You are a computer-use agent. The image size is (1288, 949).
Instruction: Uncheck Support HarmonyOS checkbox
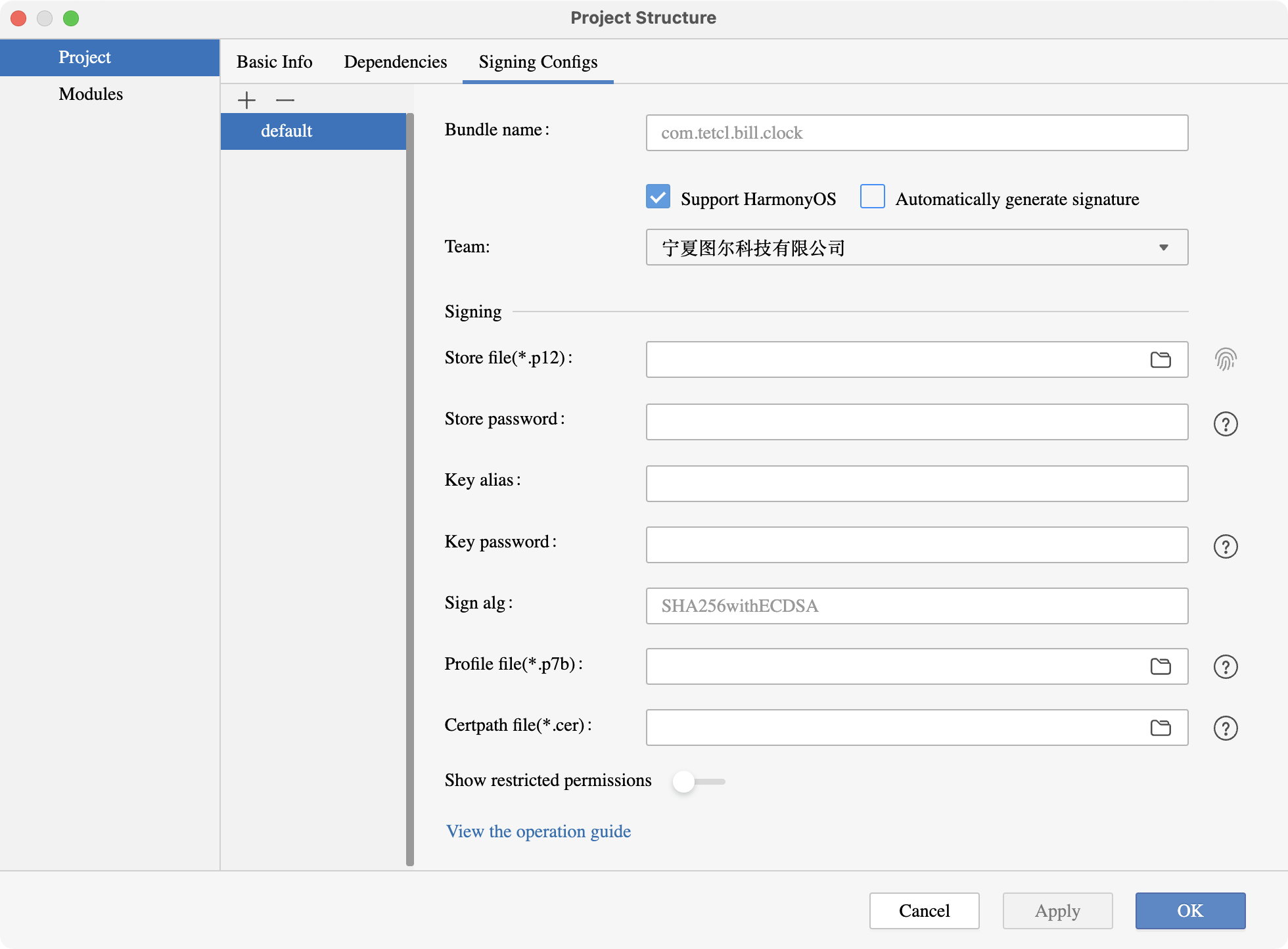658,197
